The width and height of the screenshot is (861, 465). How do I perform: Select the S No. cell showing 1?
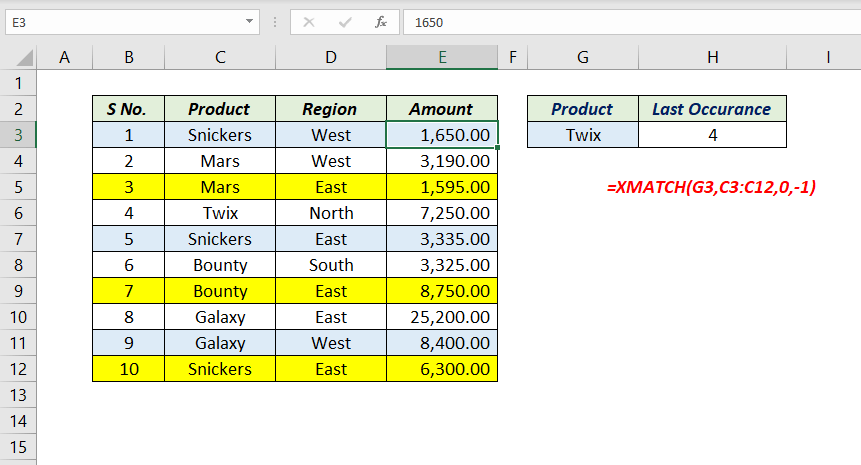[128, 135]
